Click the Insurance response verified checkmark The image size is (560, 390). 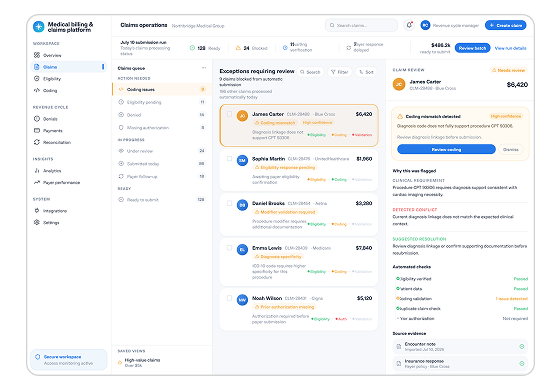click(x=521, y=364)
